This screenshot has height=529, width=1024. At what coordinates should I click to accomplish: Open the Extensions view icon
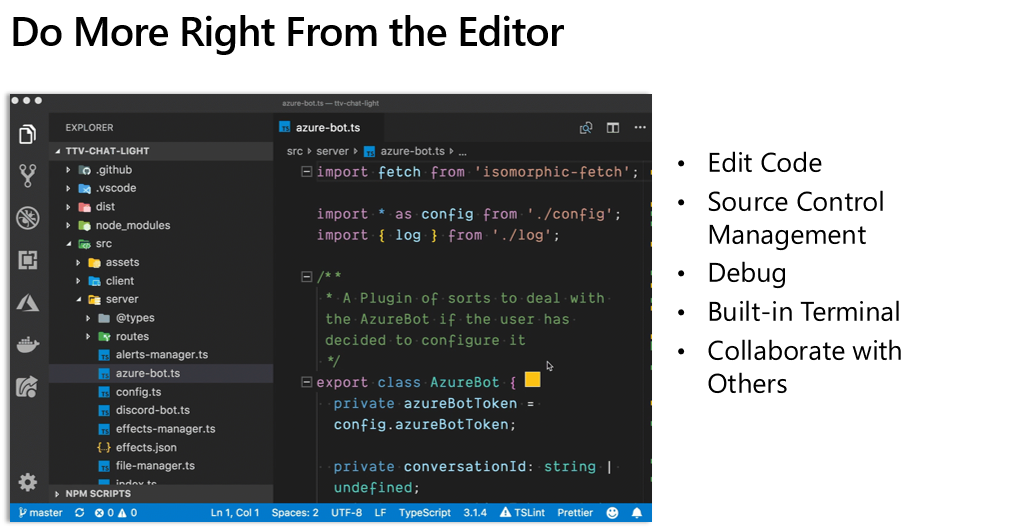[x=27, y=260]
